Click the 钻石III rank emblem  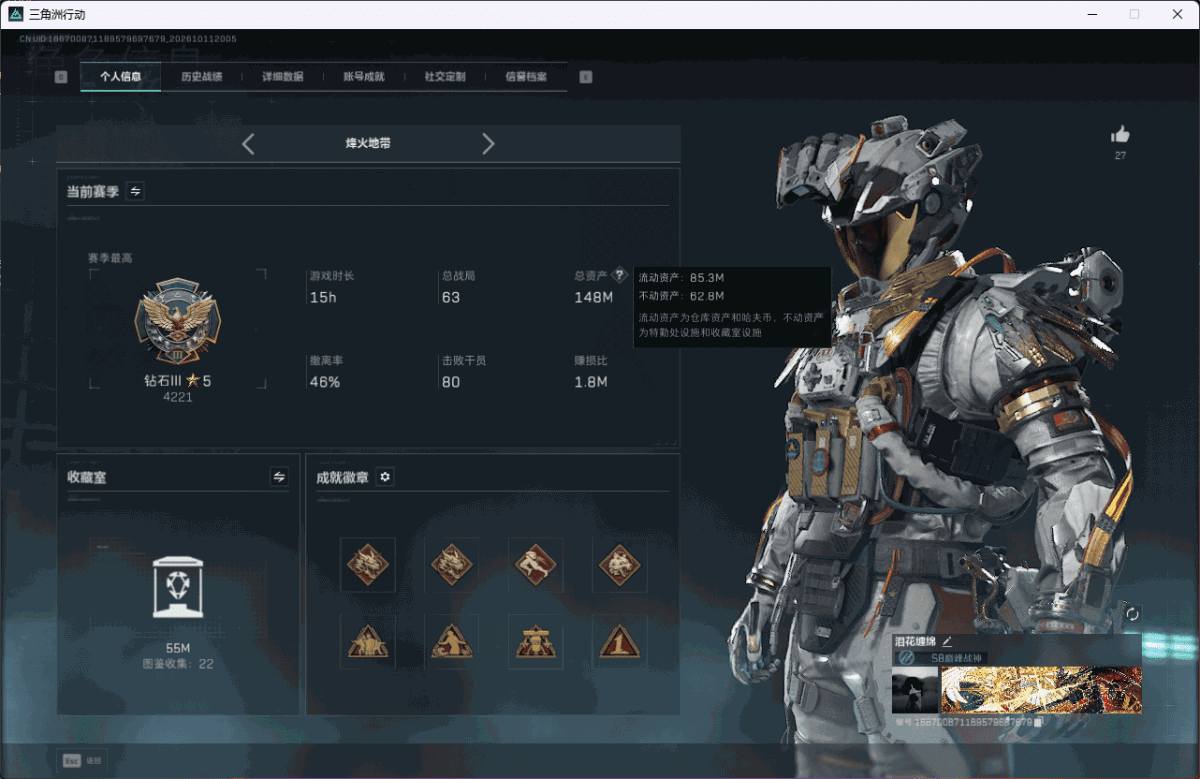pos(178,322)
